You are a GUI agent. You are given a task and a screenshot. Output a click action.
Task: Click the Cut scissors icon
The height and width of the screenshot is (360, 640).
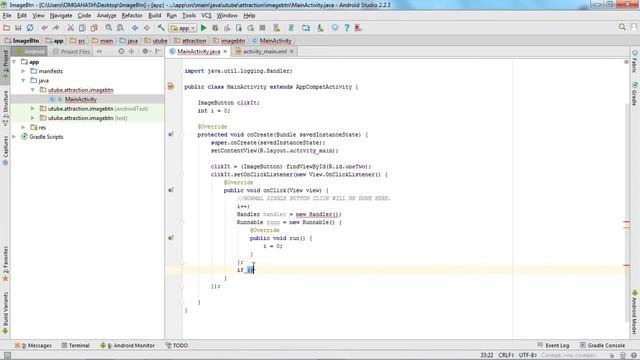pyautogui.click(x=70, y=28)
